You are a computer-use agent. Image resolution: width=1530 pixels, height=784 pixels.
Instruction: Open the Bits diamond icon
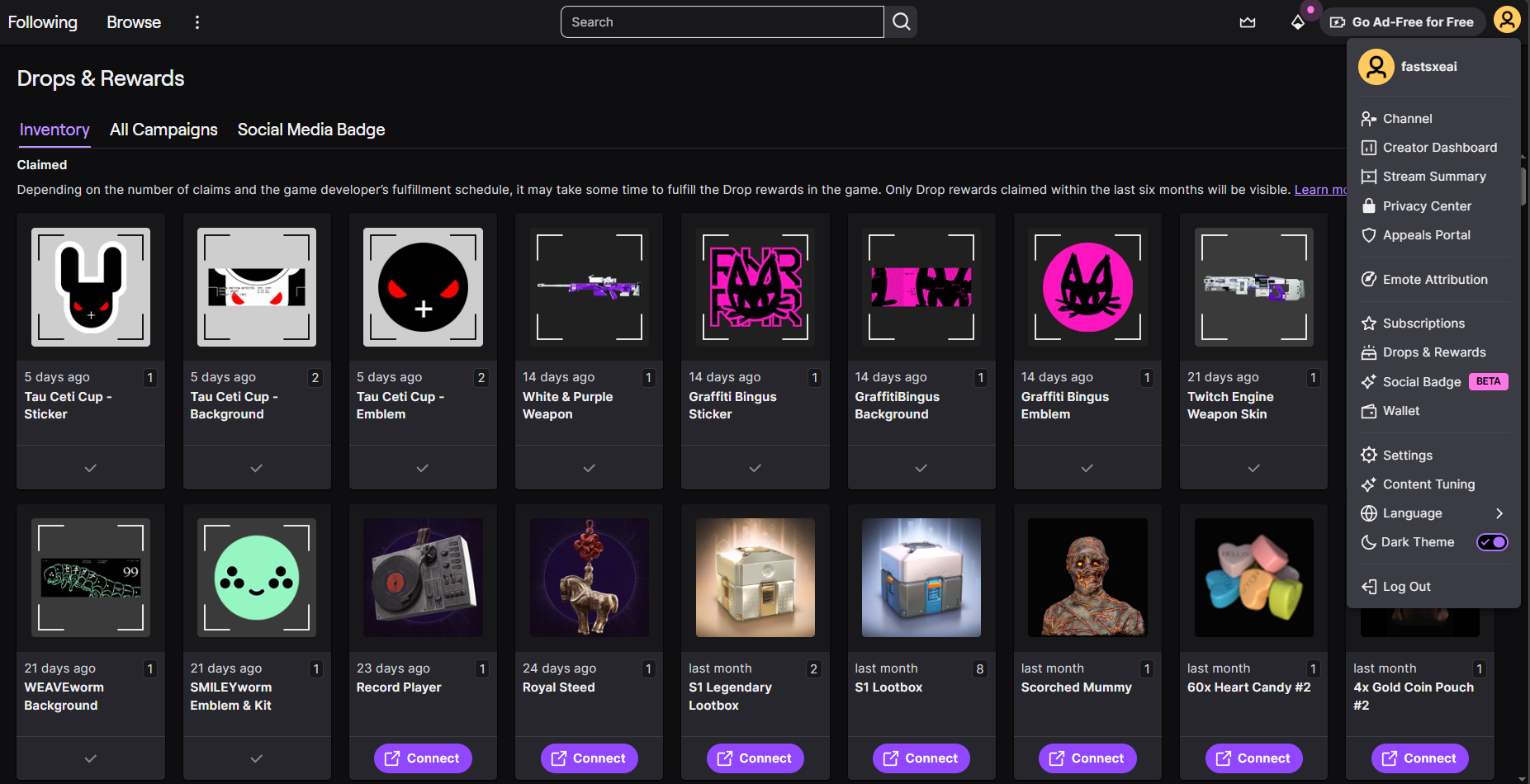pyautogui.click(x=1297, y=22)
